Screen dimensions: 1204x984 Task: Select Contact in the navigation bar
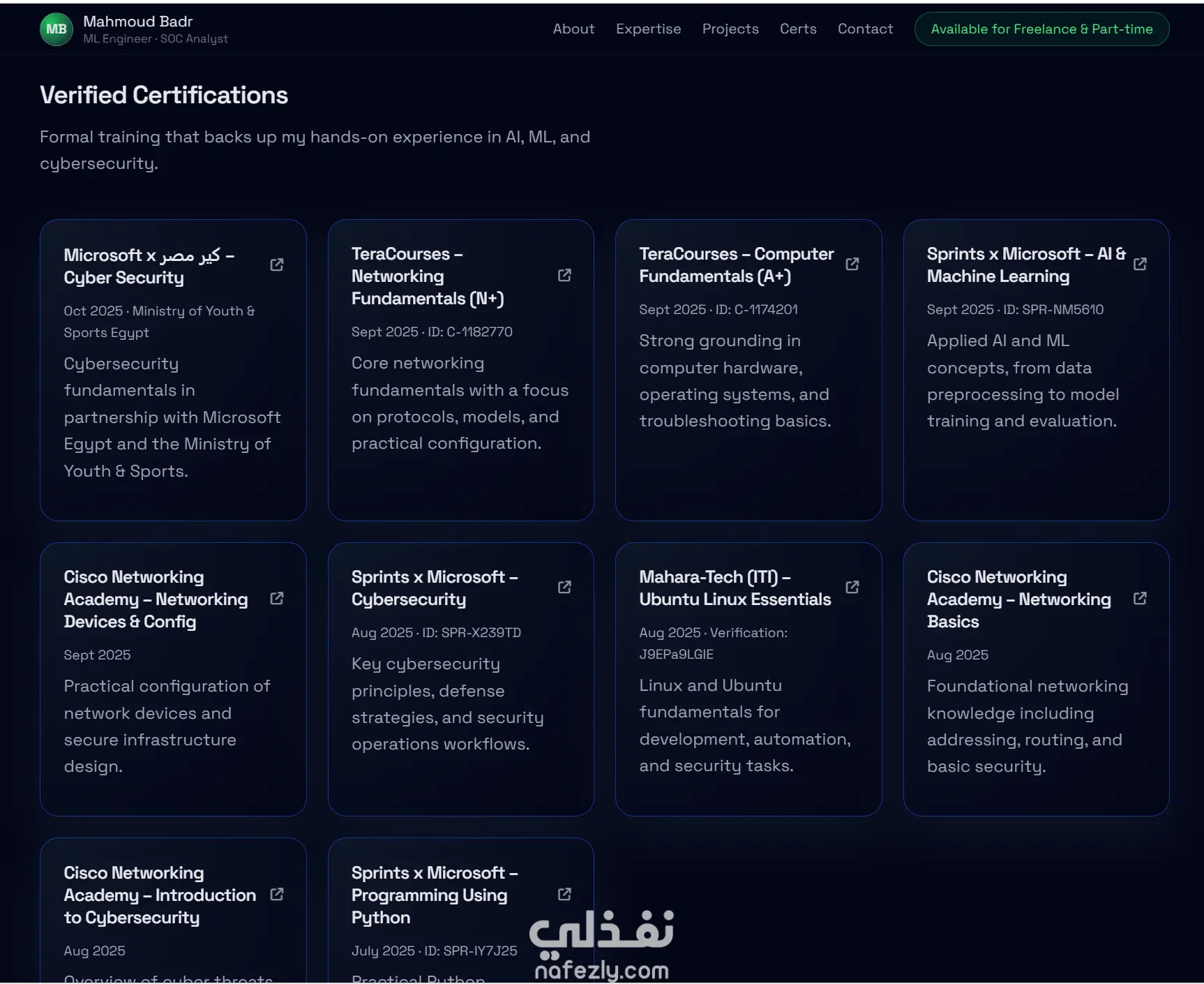(865, 29)
